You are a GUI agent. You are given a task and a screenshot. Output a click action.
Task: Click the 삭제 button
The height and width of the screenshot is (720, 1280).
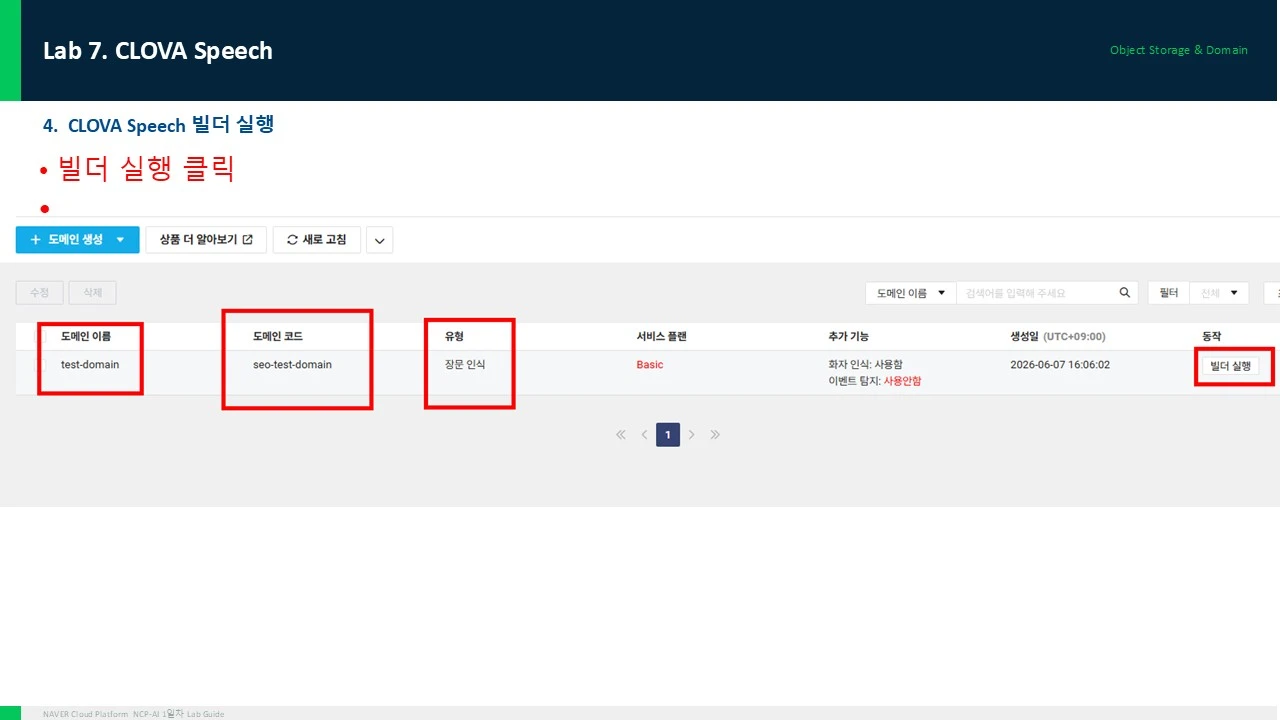click(x=92, y=293)
